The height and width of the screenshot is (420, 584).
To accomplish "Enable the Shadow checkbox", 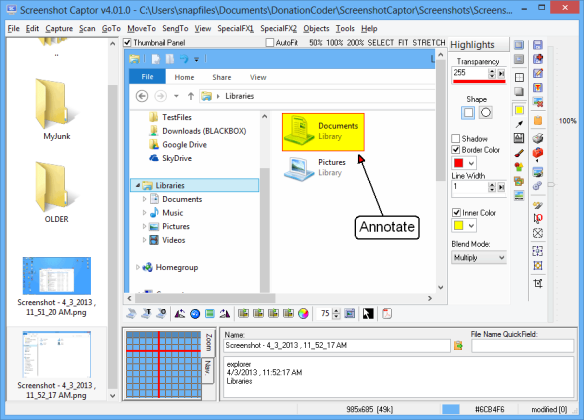I will pos(456,139).
